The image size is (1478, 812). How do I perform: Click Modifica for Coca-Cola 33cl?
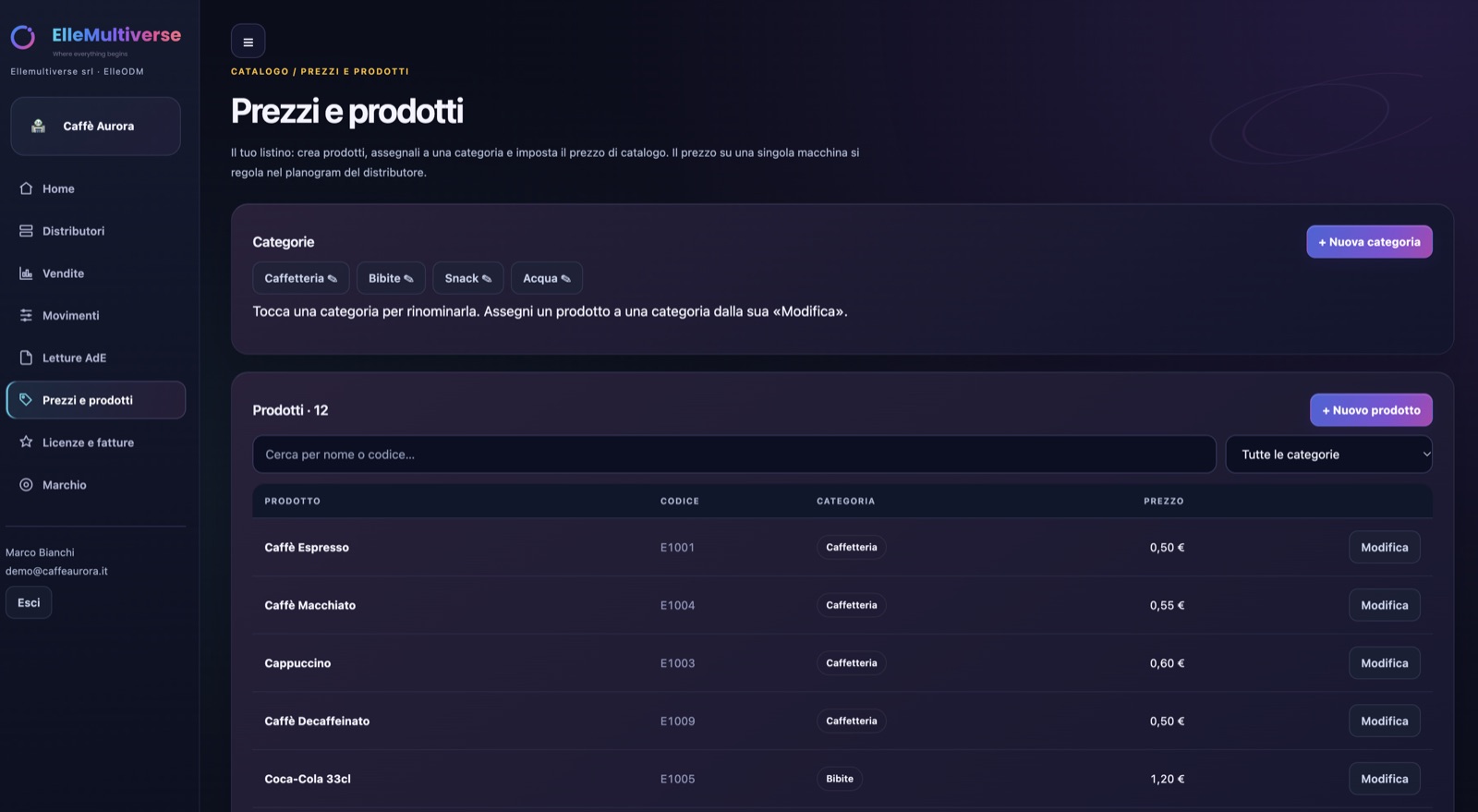1384,779
